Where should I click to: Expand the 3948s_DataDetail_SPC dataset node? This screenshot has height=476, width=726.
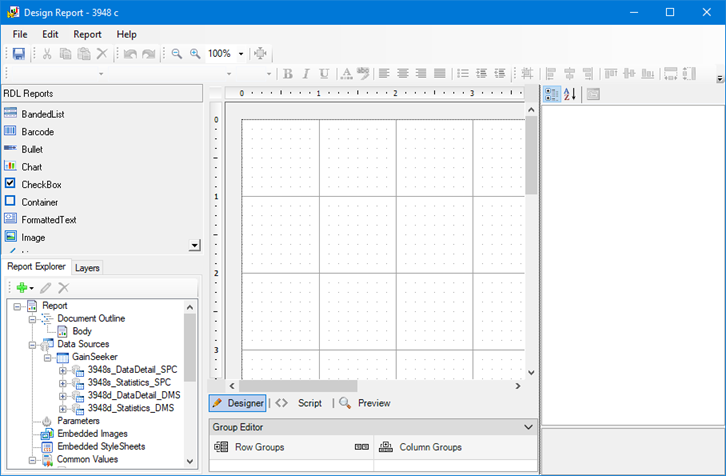click(x=63, y=370)
